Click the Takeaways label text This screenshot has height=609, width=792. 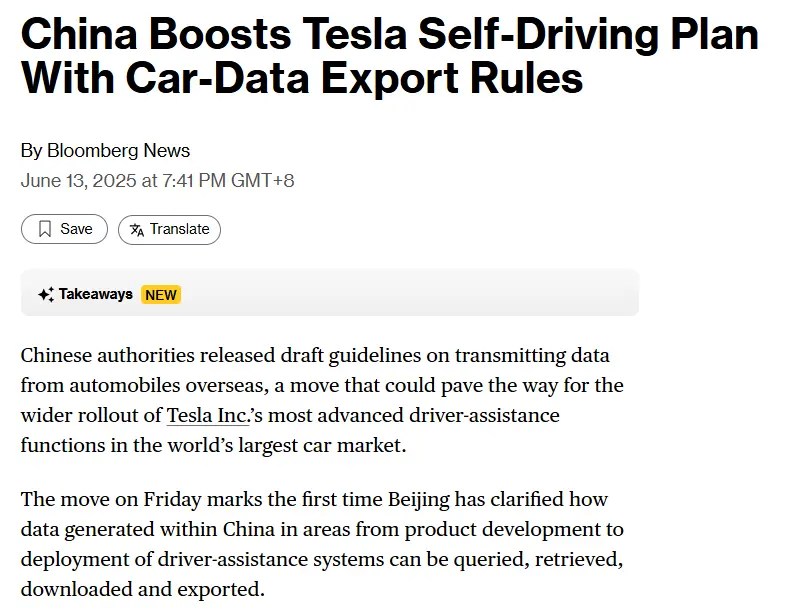pyautogui.click(x=95, y=294)
